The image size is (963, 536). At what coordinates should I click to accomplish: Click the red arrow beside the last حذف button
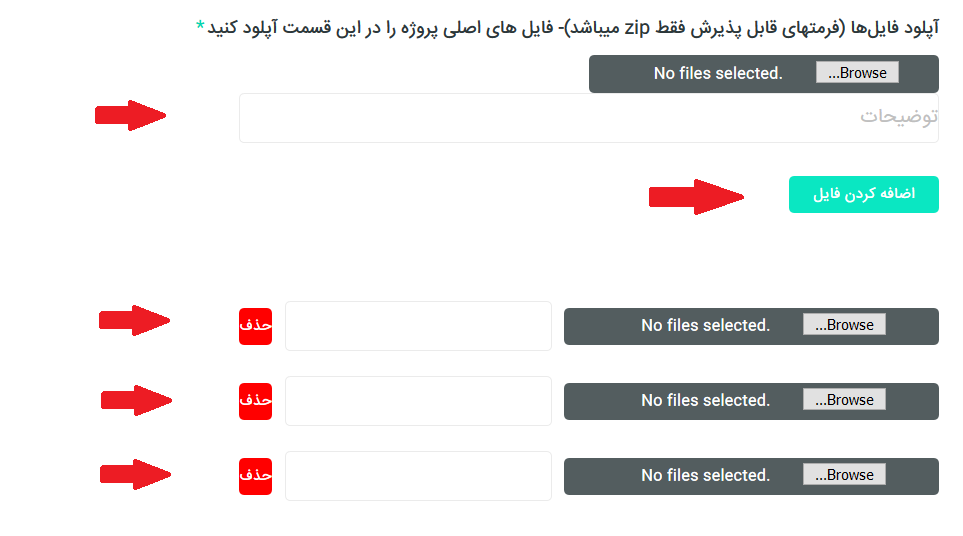134,474
